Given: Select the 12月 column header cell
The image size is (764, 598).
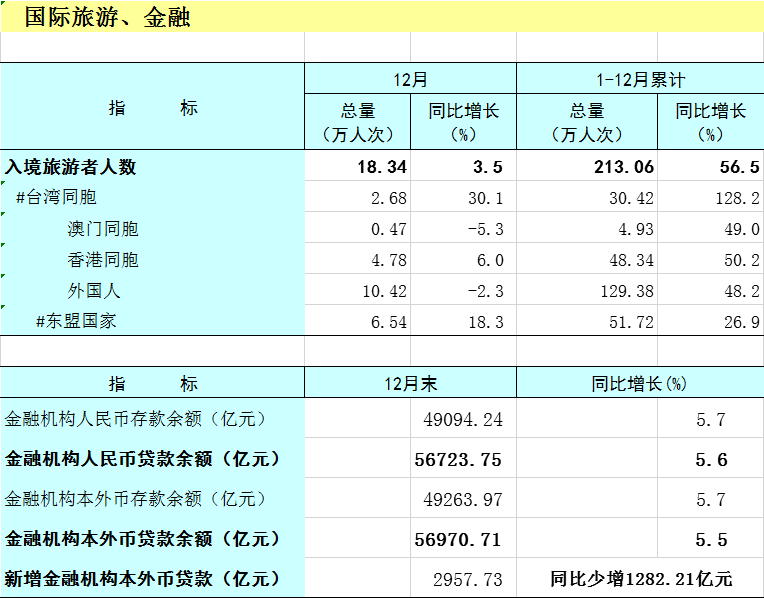Looking at the screenshot, I should 410,79.
